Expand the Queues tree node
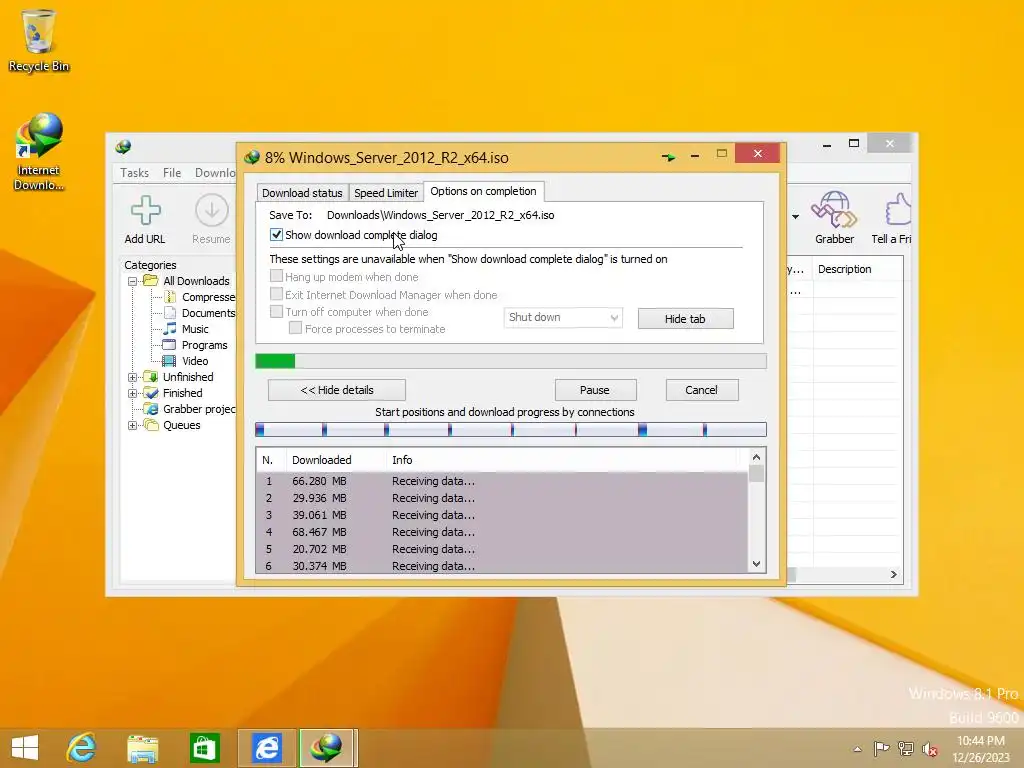Viewport: 1024px width, 768px height. click(x=133, y=425)
